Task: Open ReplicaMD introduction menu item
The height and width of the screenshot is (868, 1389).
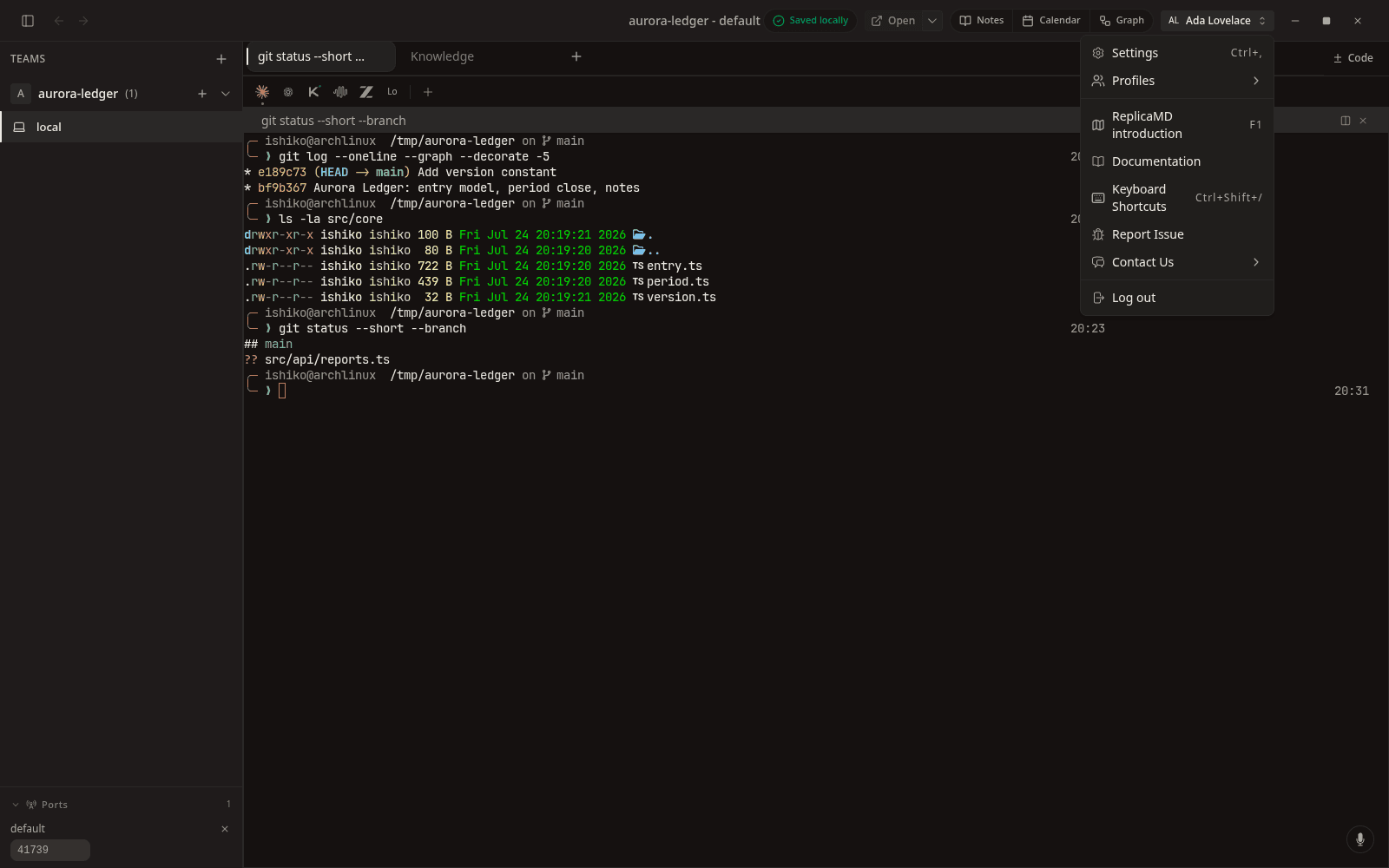Action: coord(1177,125)
